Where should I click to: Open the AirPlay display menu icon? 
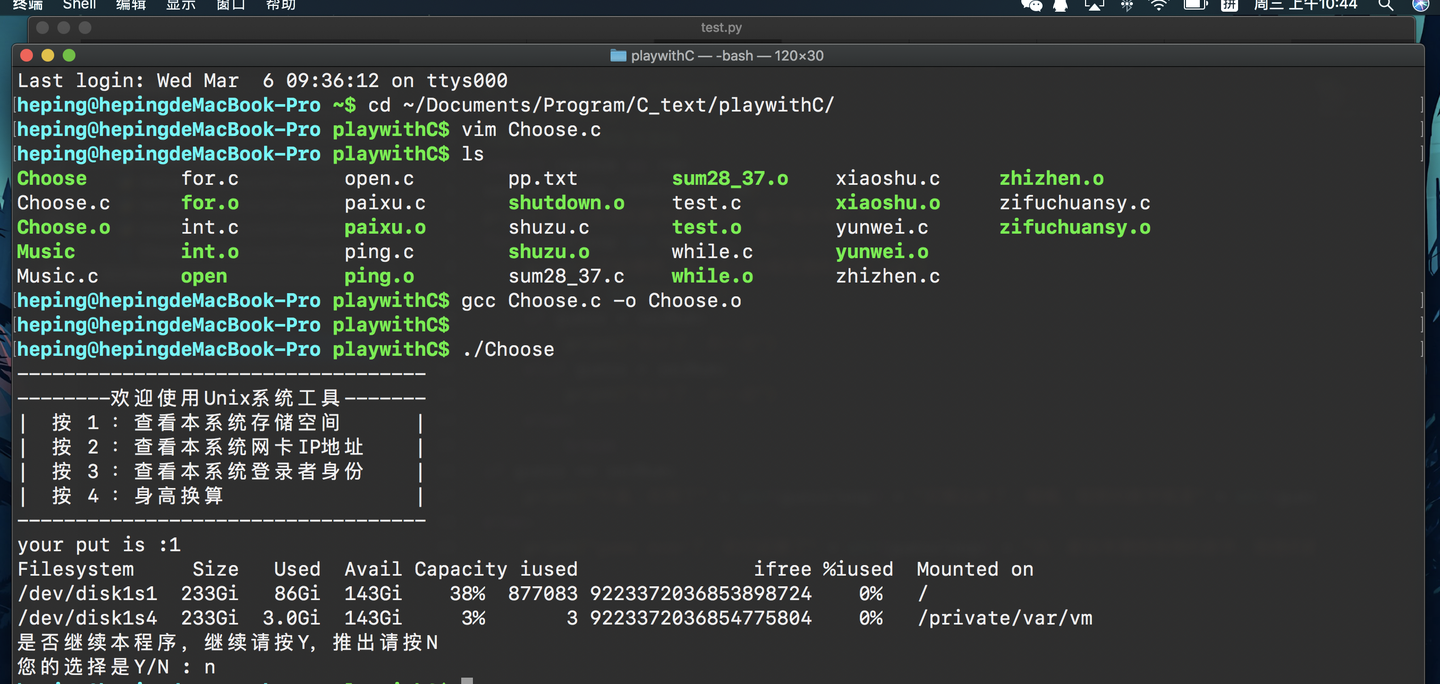(1094, 5)
